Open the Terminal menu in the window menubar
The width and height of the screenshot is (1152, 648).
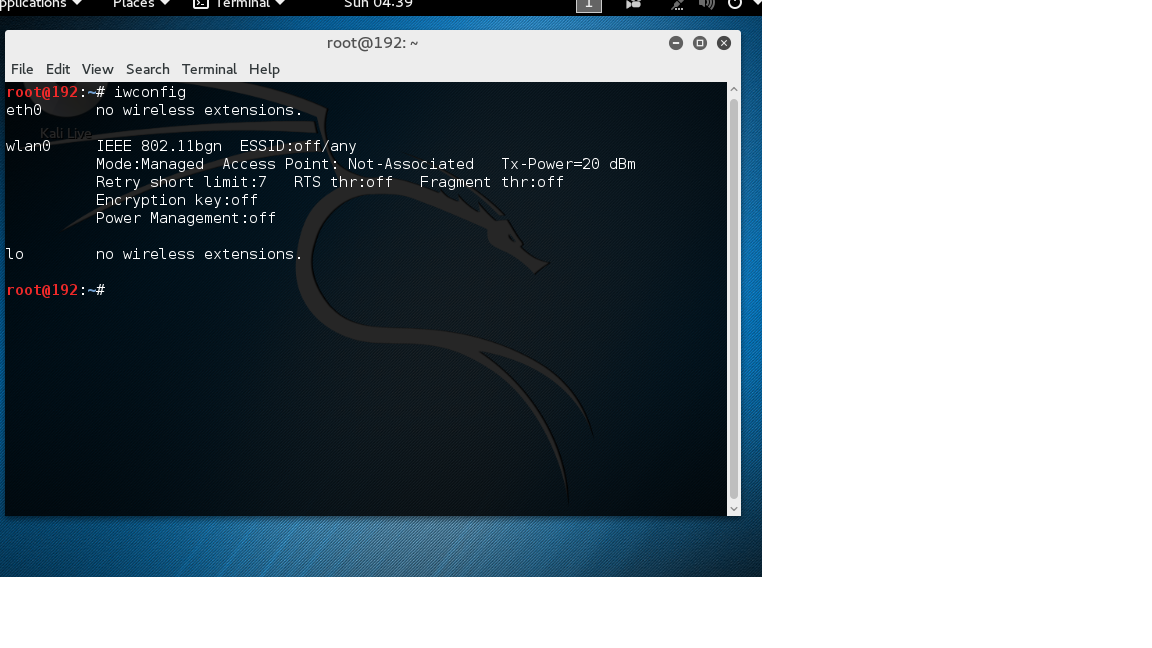click(209, 69)
